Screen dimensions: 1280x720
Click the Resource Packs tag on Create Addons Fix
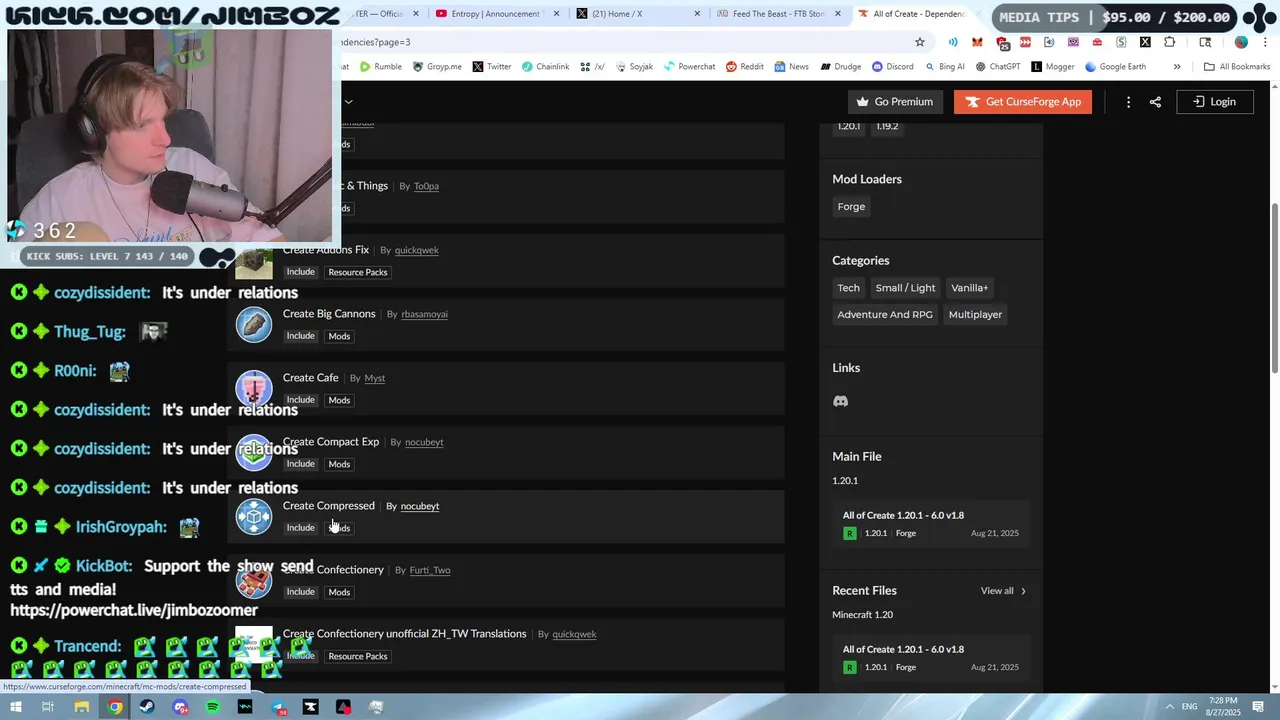pos(358,272)
